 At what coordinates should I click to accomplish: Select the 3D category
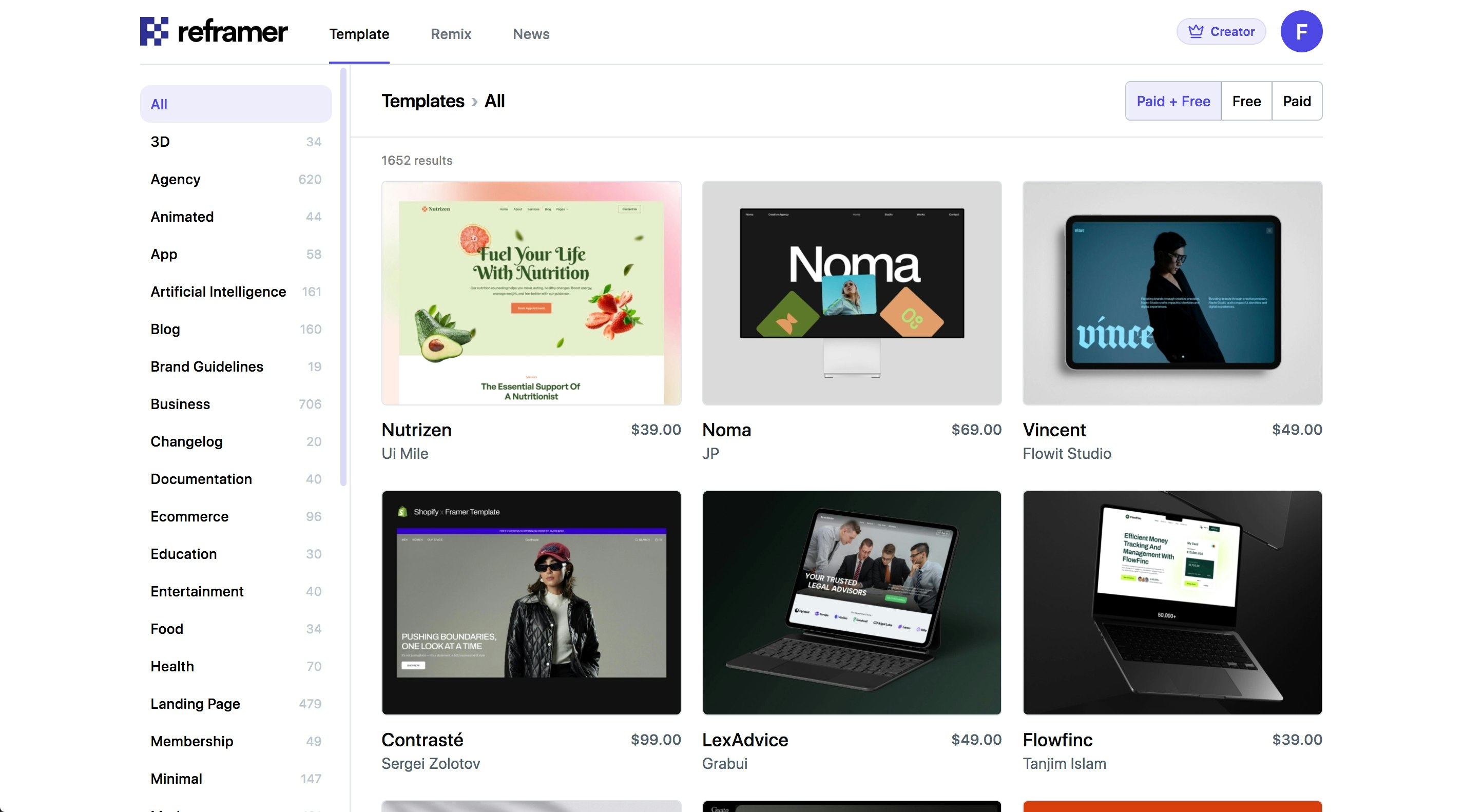coord(236,141)
